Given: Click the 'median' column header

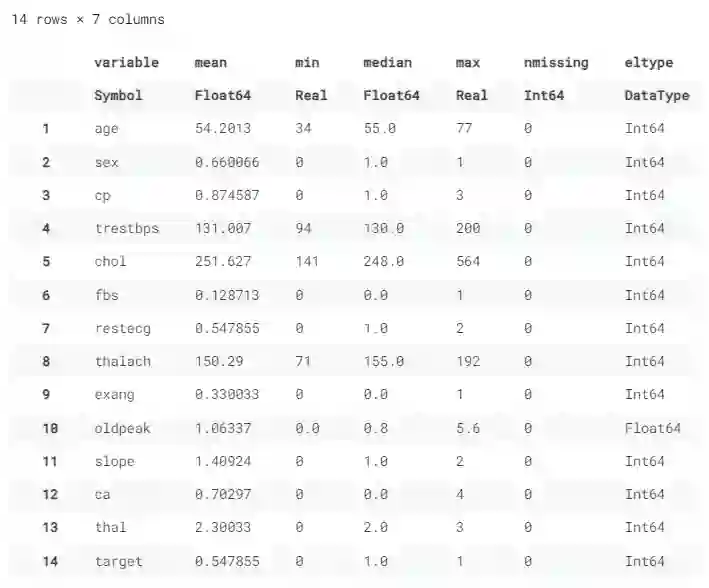Looking at the screenshot, I should tap(385, 62).
